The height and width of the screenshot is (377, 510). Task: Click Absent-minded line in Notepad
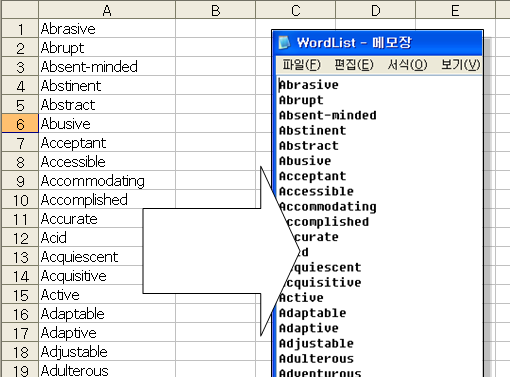pyautogui.click(x=328, y=115)
